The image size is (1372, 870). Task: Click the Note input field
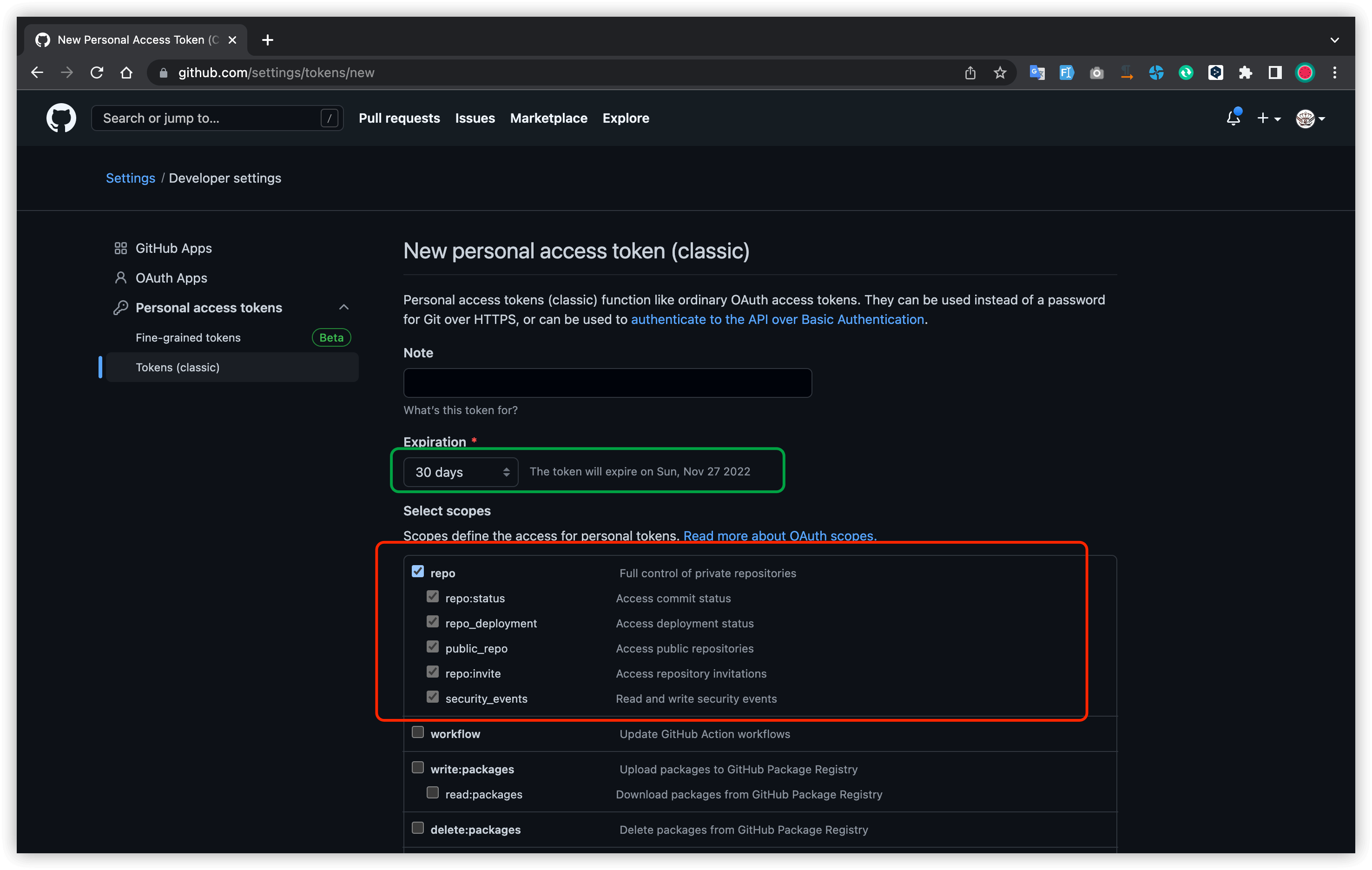607,383
